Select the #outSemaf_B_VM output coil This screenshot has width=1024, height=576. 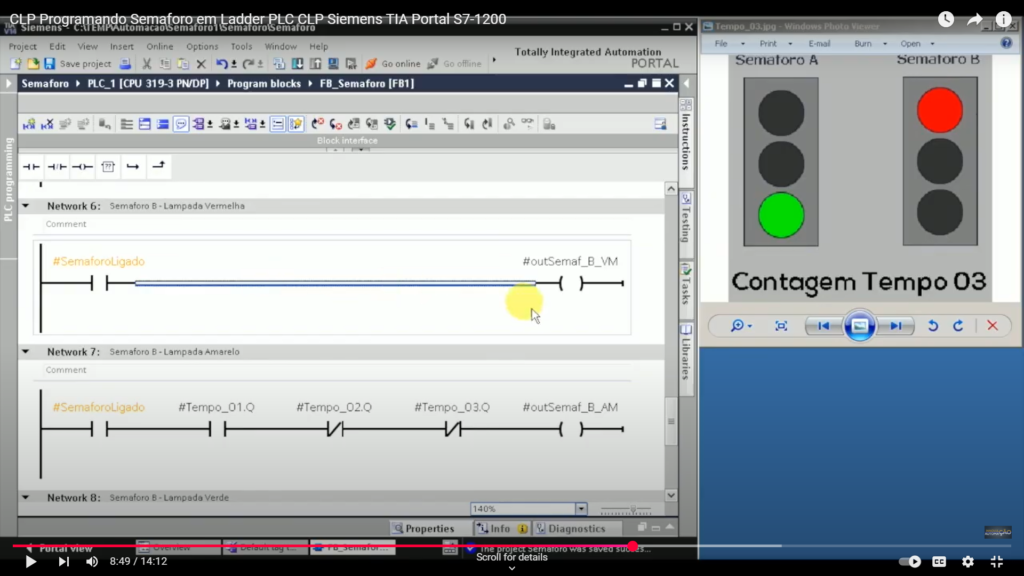[x=571, y=283]
